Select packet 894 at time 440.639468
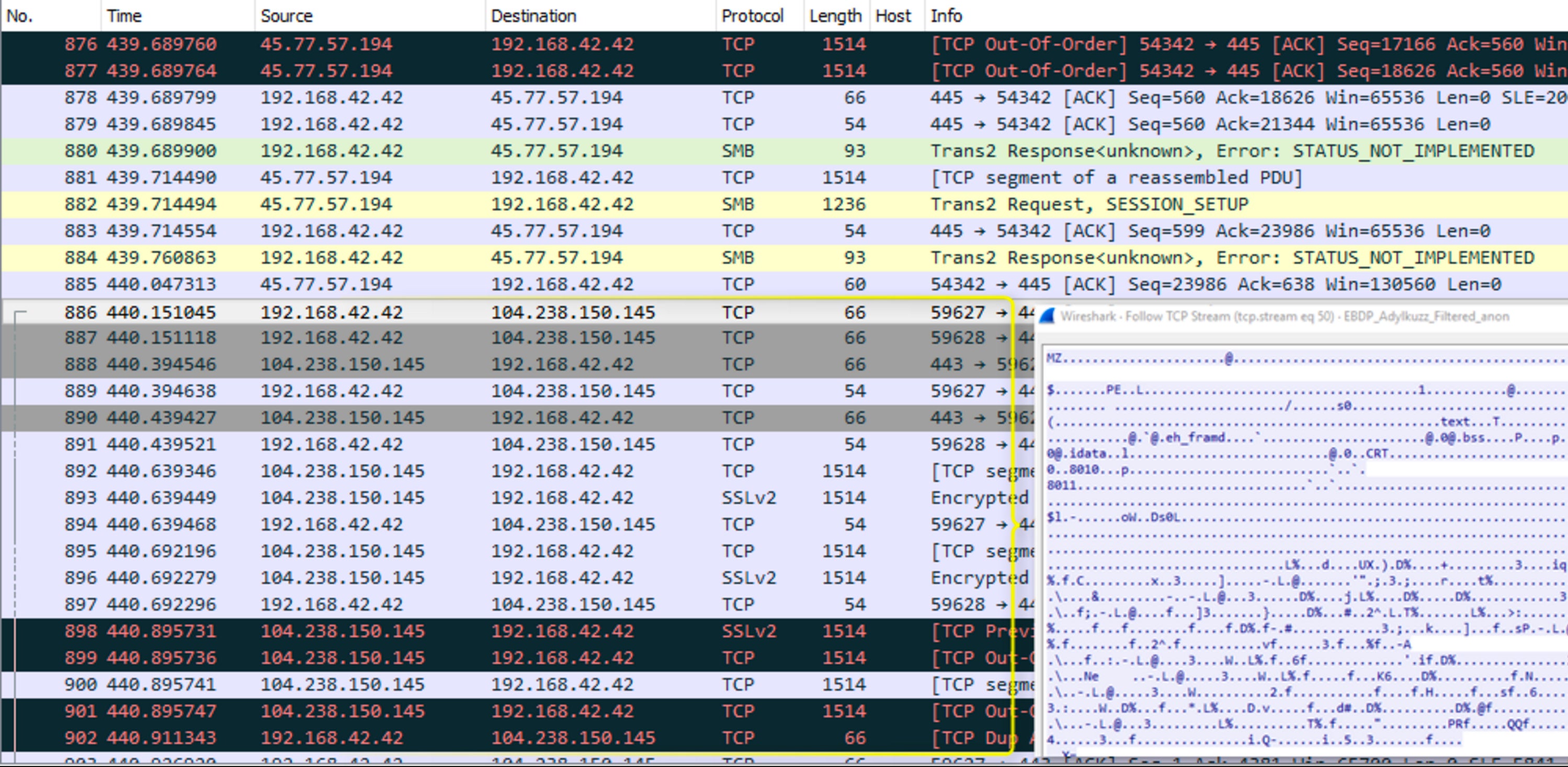Viewport: 1568px width, 767px height. click(517, 525)
